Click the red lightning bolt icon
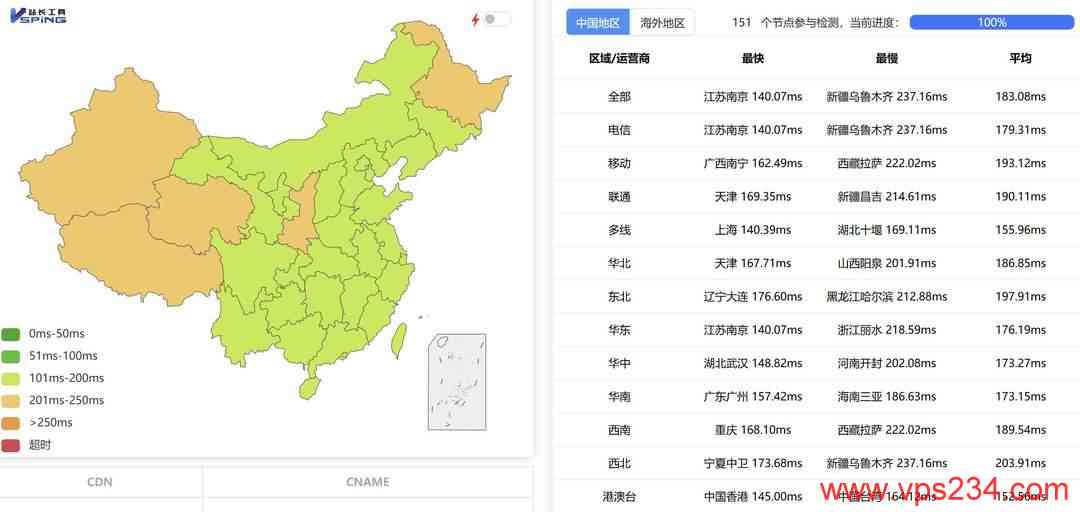Viewport: 1080px width, 512px height. tap(475, 19)
